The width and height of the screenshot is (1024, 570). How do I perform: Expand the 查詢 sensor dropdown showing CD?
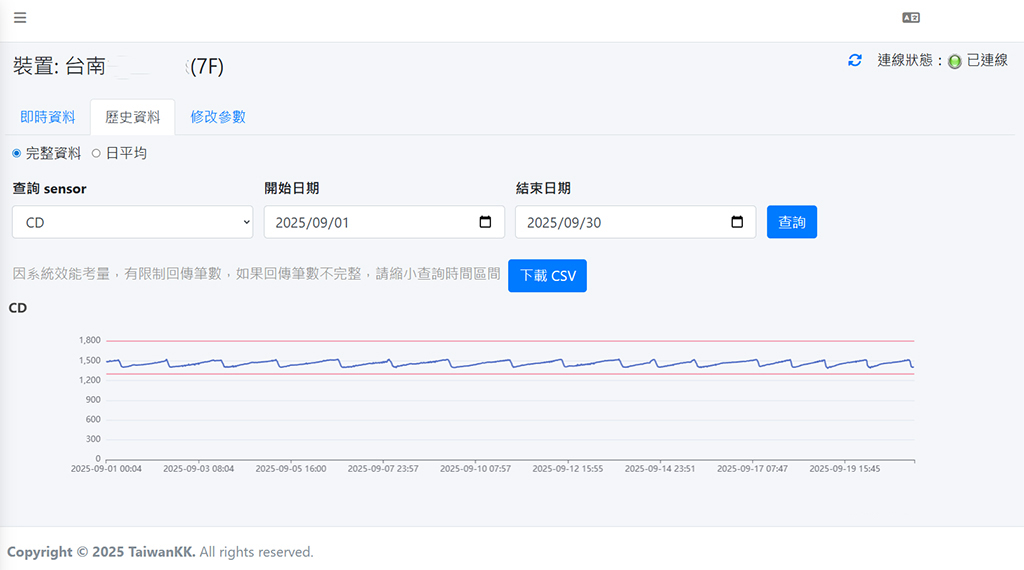tap(132, 222)
